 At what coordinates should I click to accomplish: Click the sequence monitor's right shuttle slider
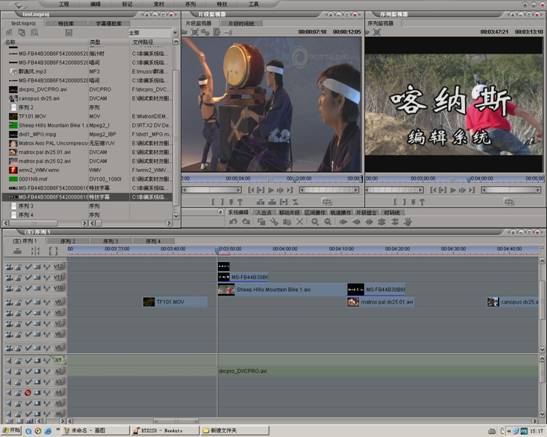[511, 190]
